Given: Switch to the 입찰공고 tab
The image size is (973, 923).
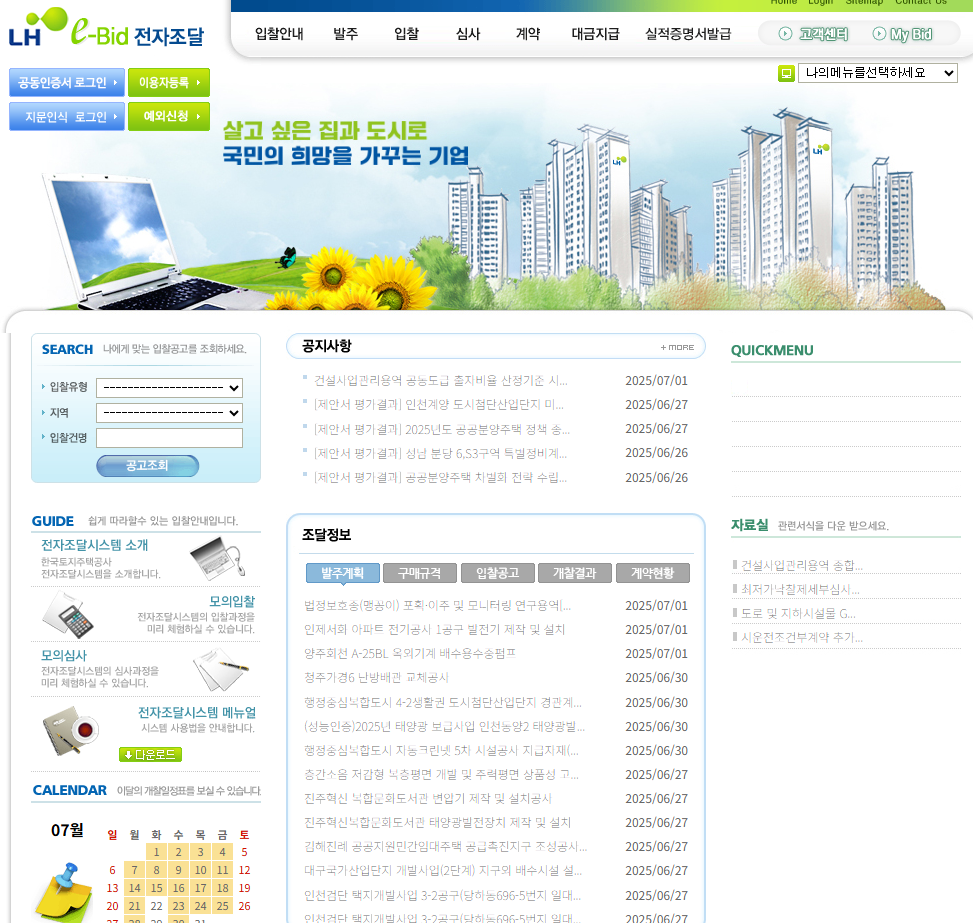Looking at the screenshot, I should coord(498,573).
